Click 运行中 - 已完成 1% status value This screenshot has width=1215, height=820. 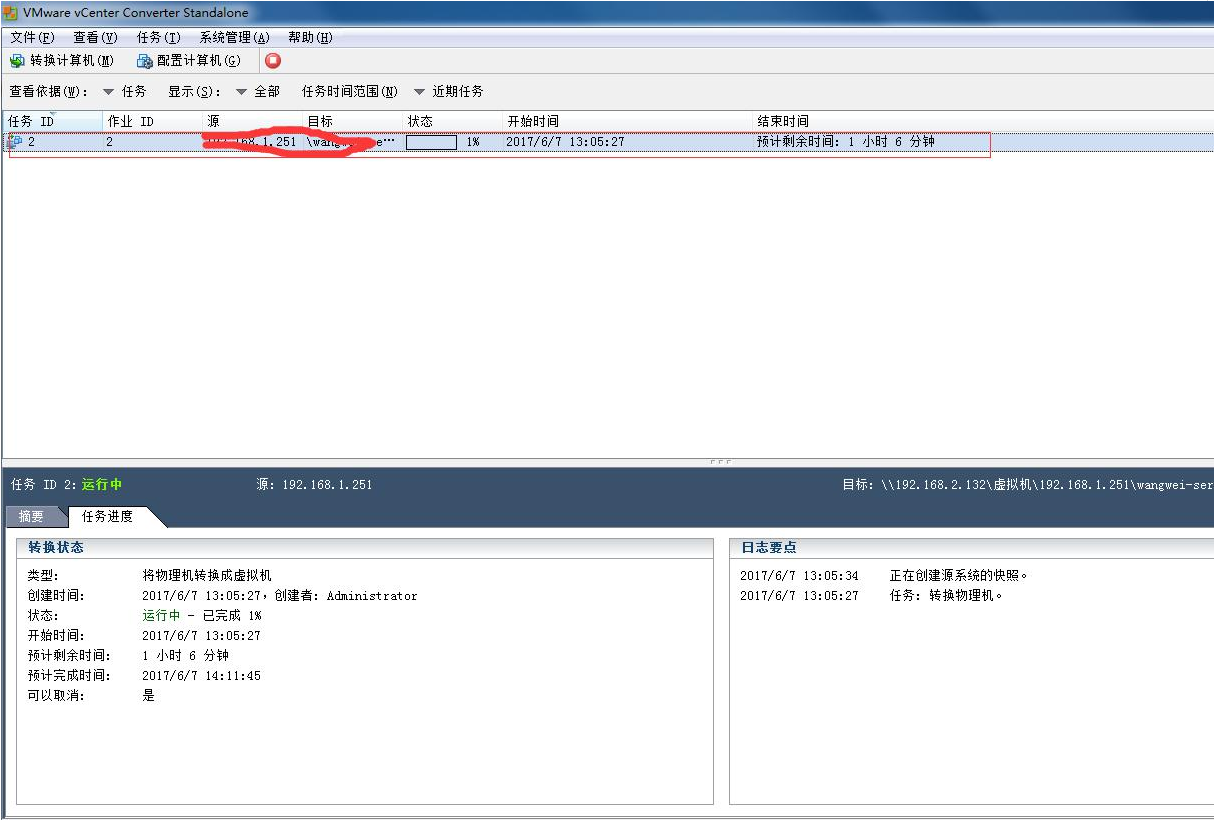pyautogui.click(x=201, y=616)
